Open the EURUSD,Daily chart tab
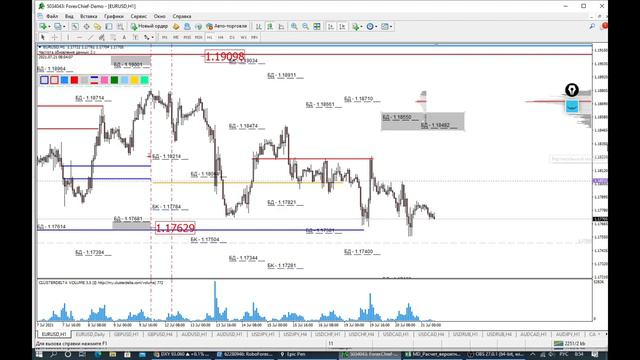 (x=90, y=334)
